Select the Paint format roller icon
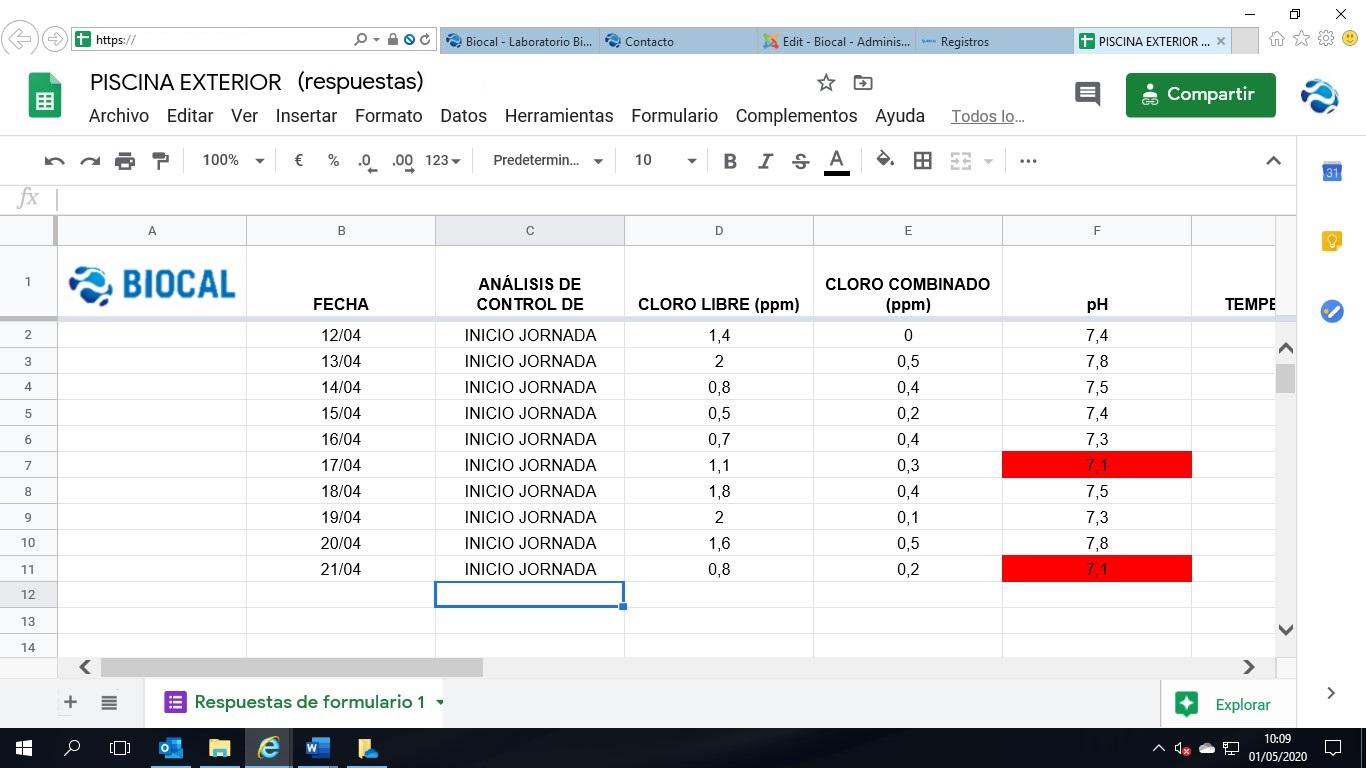1366x768 pixels. [160, 161]
